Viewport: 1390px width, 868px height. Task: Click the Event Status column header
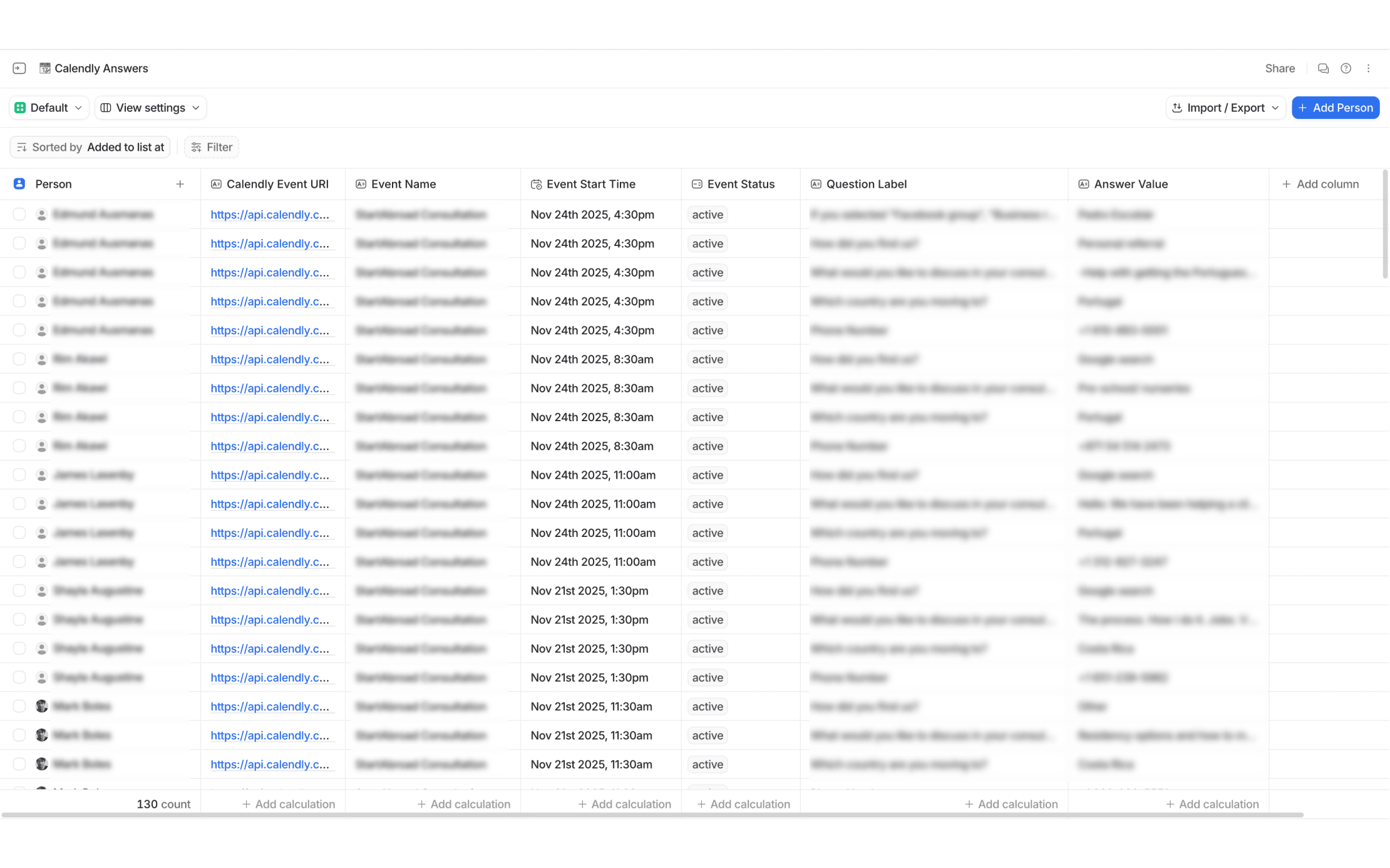click(741, 184)
